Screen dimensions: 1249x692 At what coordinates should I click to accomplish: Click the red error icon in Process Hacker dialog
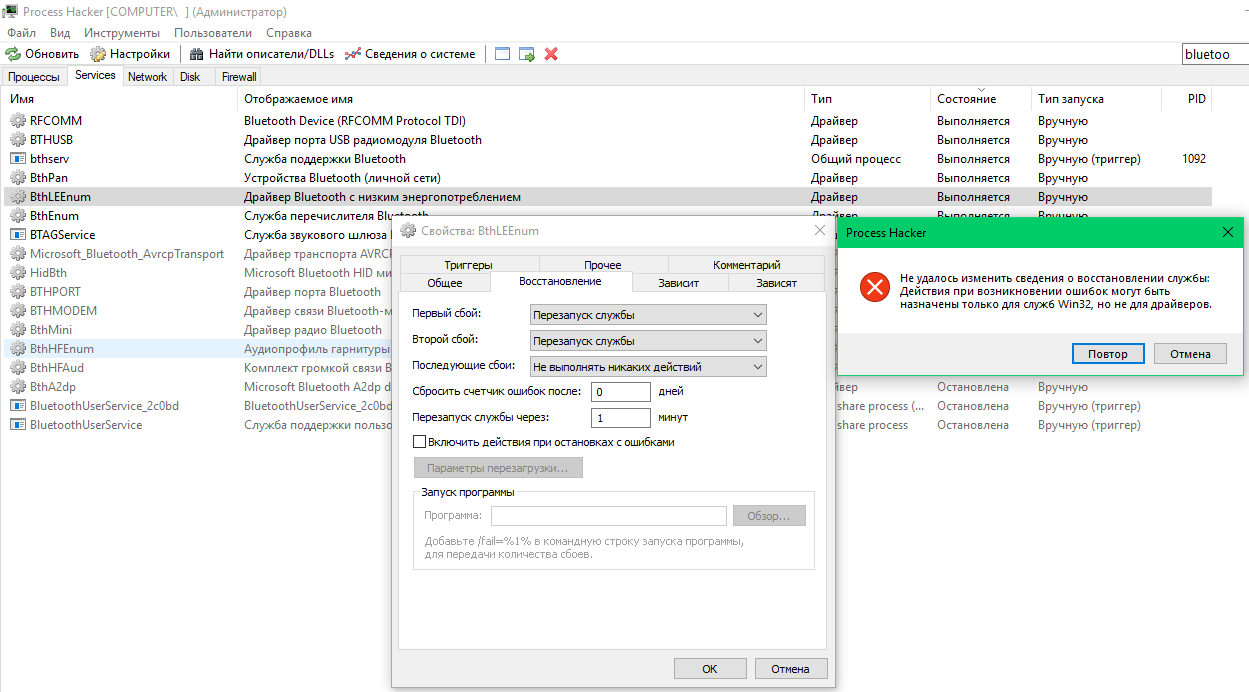(x=874, y=289)
